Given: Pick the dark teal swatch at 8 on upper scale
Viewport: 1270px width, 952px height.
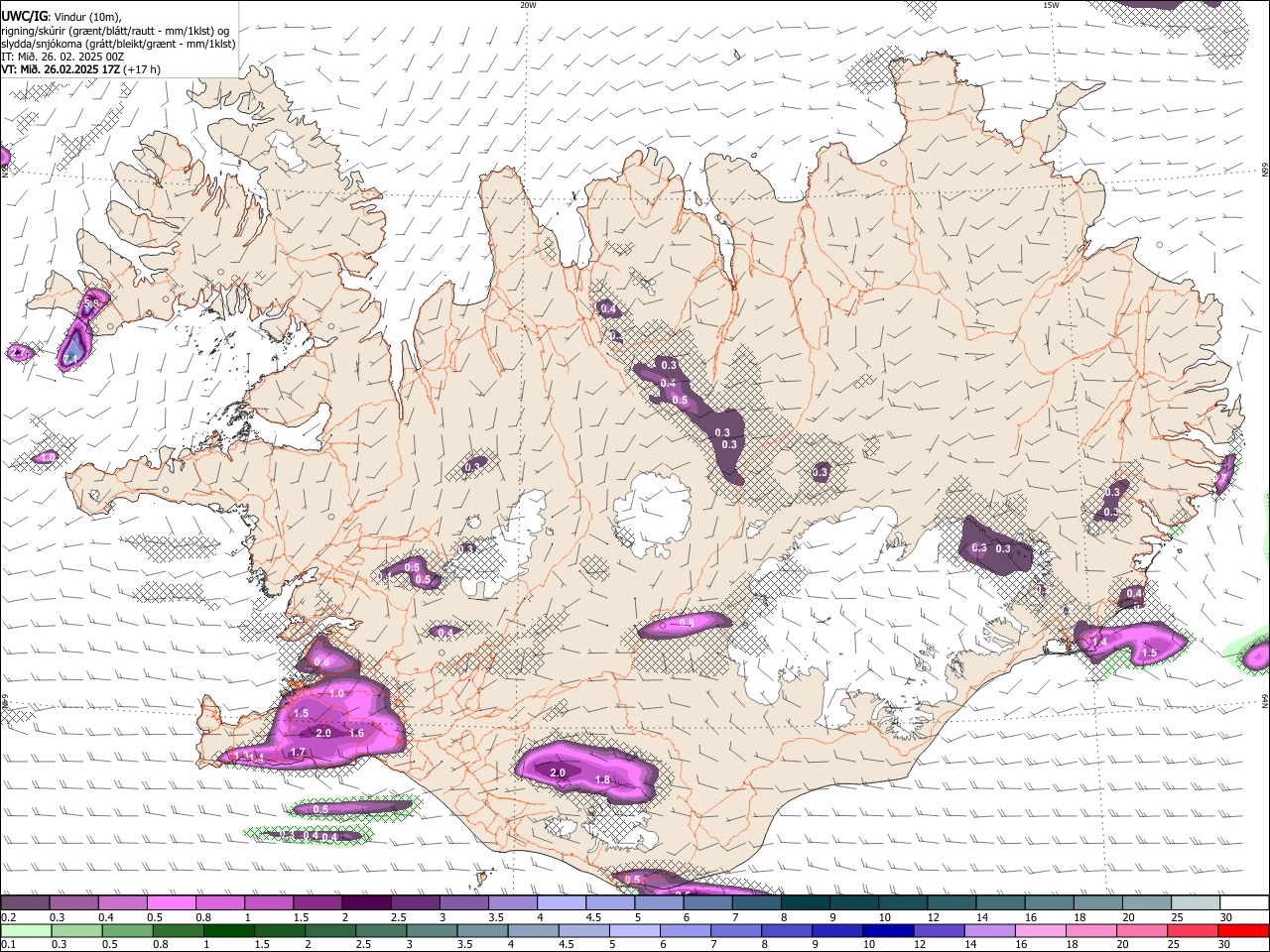Looking at the screenshot, I should (x=805, y=903).
